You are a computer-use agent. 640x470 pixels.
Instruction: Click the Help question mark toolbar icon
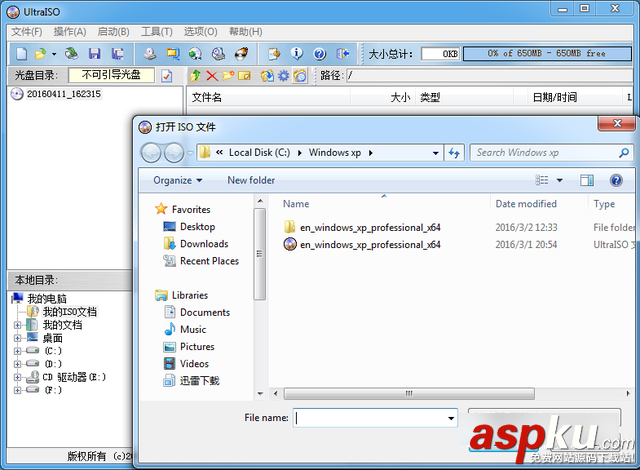[320, 53]
